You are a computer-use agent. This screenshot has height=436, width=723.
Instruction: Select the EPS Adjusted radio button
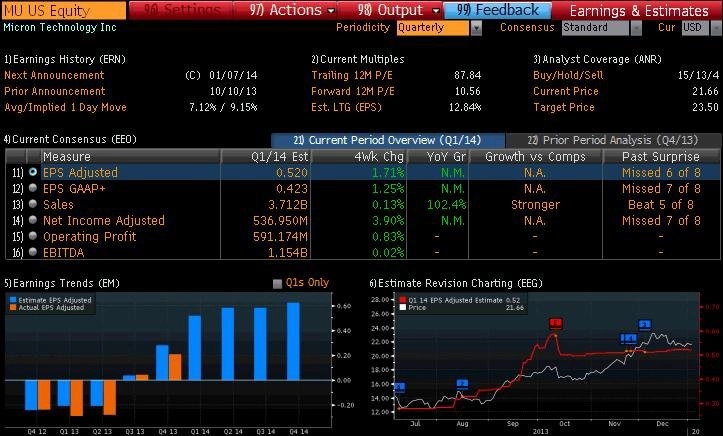[33, 172]
